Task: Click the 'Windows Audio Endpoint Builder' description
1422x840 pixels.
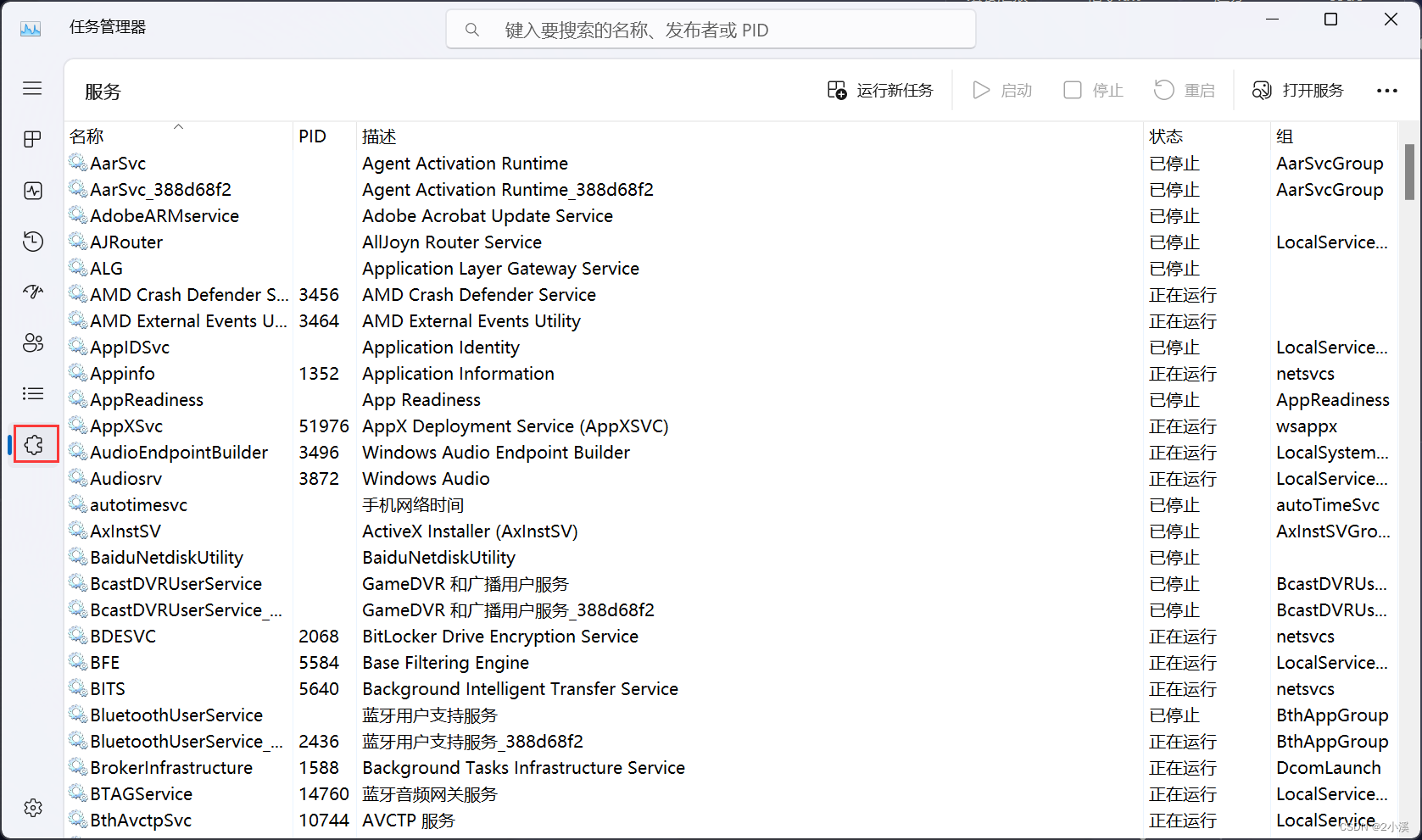Action: pos(496,453)
